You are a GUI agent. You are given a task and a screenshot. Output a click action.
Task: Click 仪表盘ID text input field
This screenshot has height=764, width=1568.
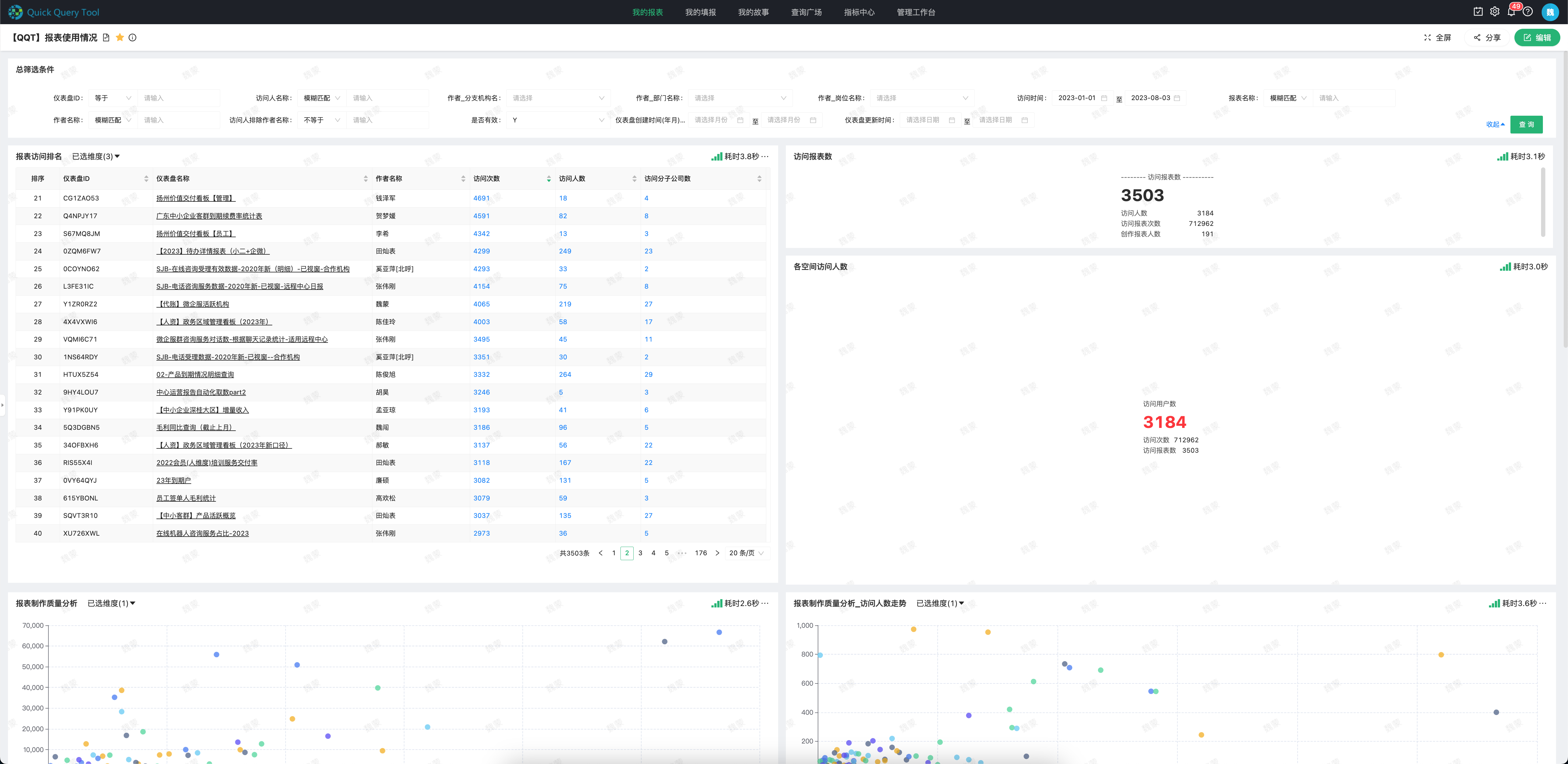tap(178, 98)
